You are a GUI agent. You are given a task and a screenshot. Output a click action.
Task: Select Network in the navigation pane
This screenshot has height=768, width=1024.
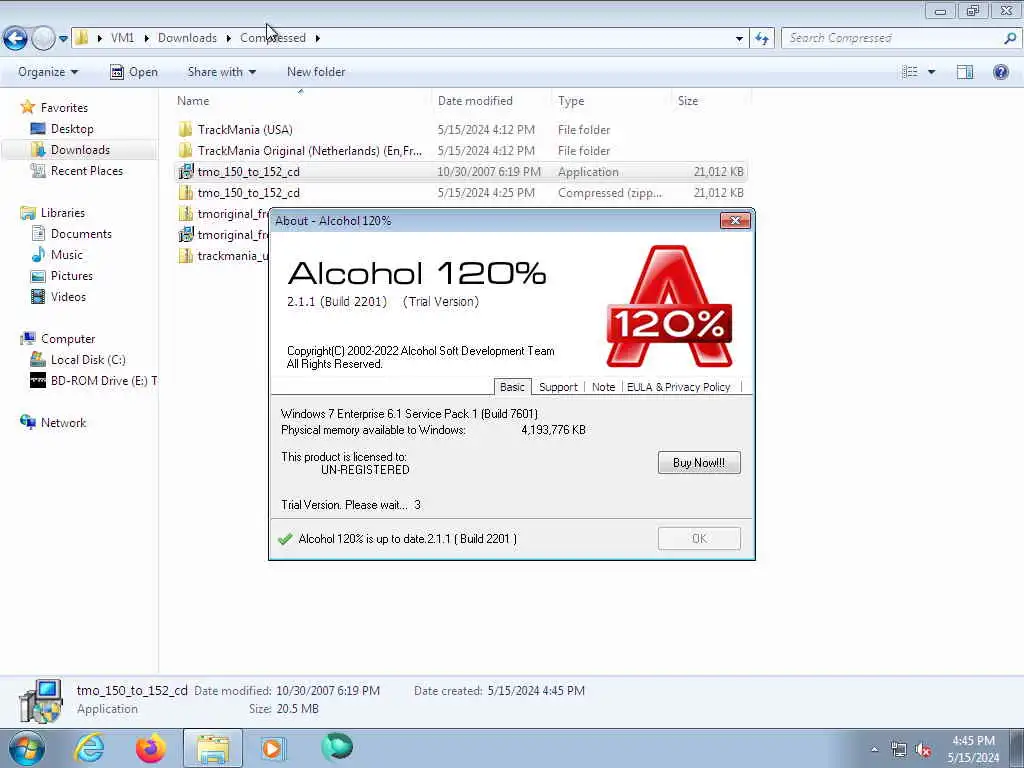53,423
